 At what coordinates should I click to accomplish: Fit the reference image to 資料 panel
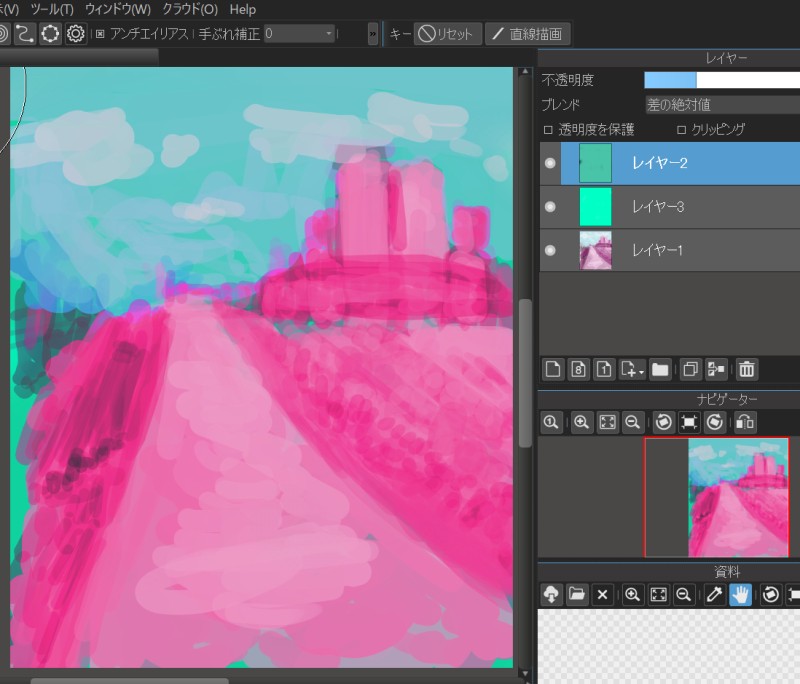[659, 595]
